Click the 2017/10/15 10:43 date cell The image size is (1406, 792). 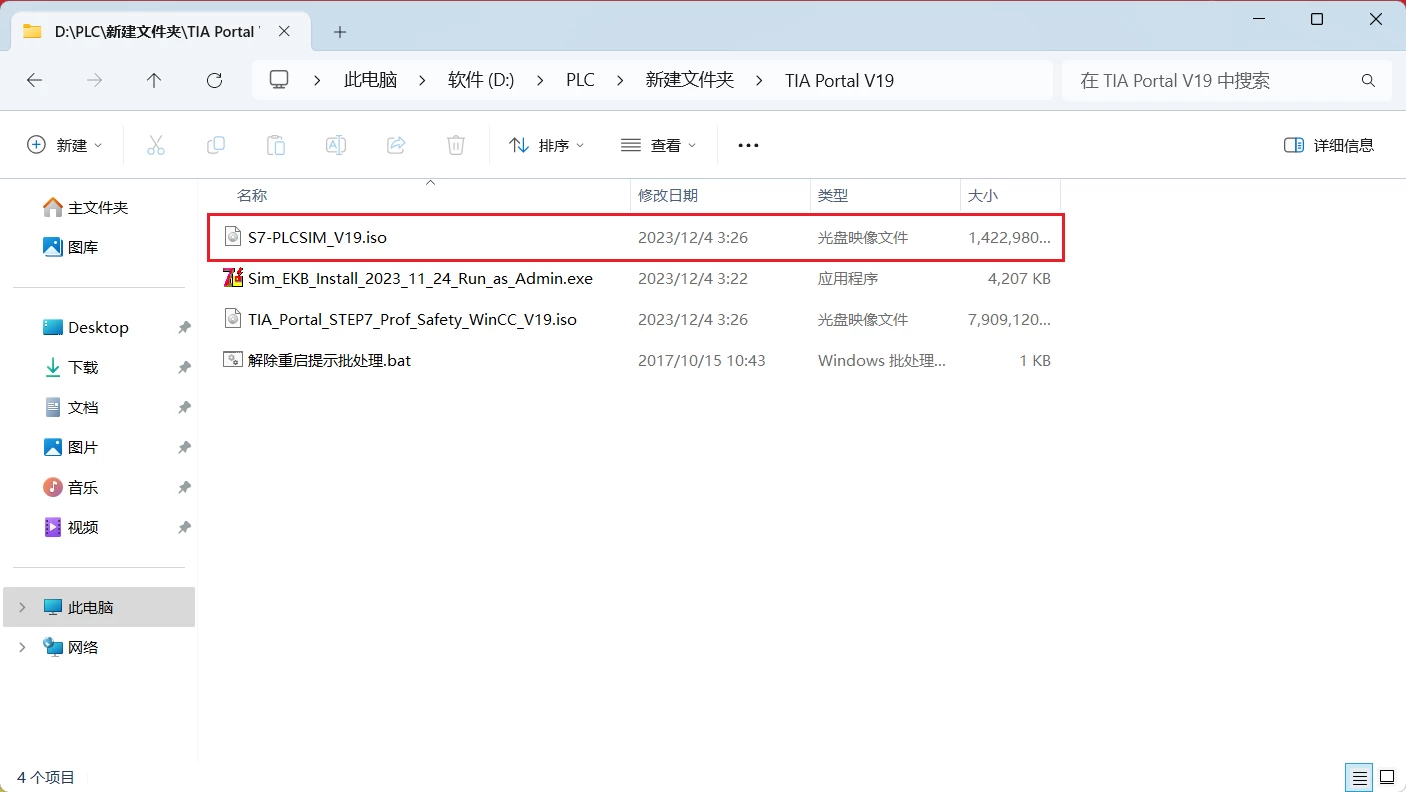point(701,360)
